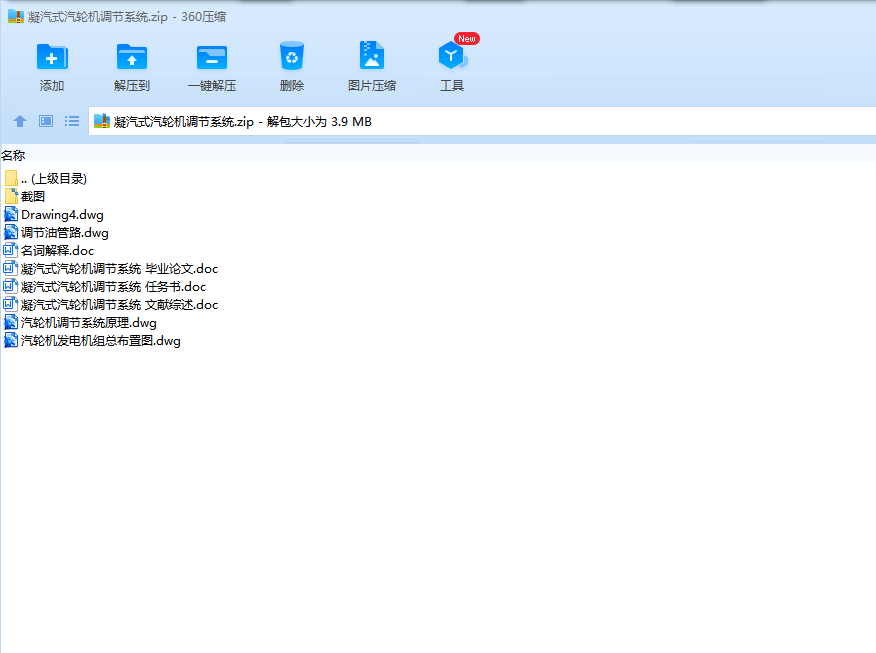Select the file name 汽轮机调节系统原理.dwg
The width and height of the screenshot is (876, 653).
tap(89, 322)
